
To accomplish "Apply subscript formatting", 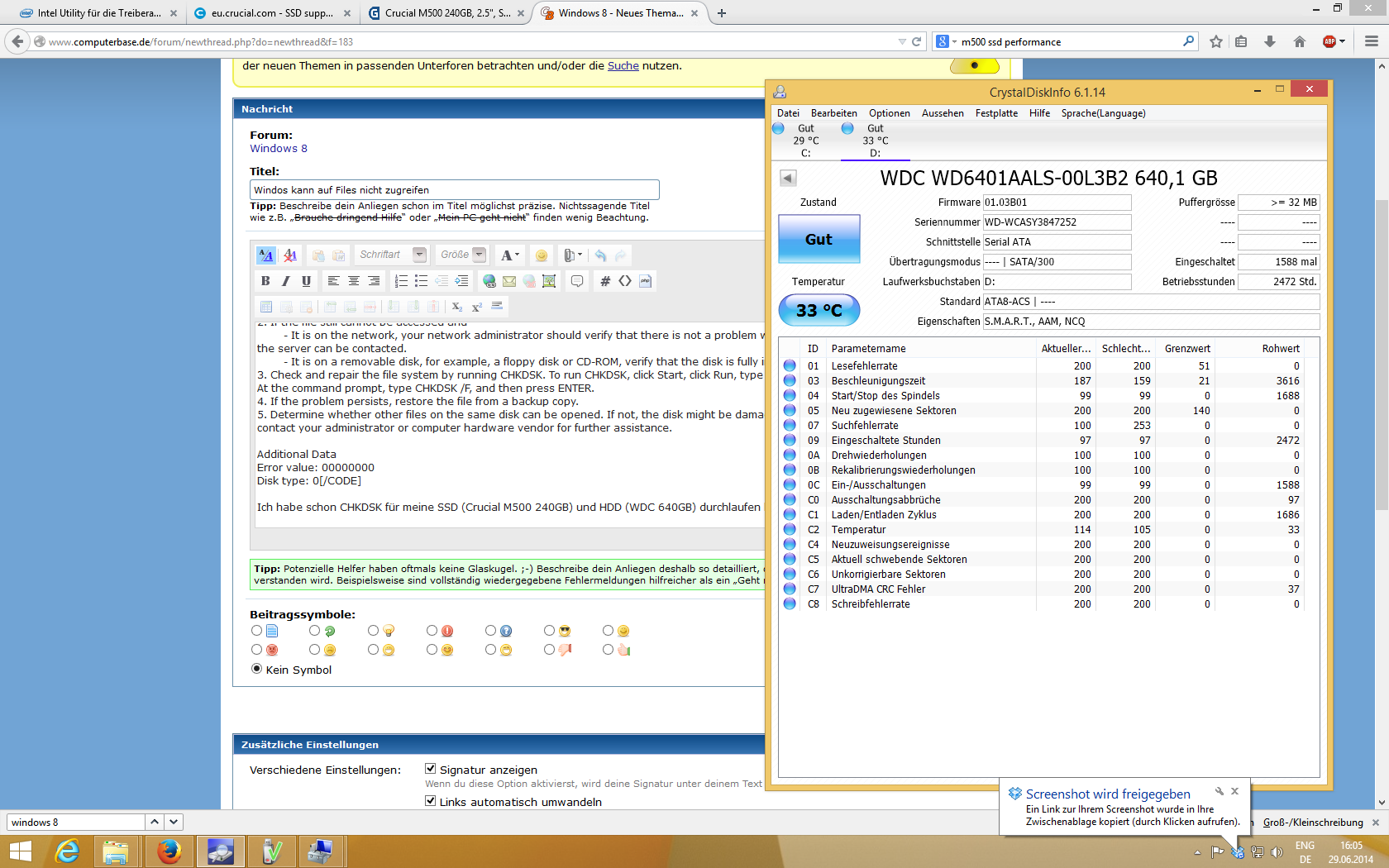I will click(x=456, y=307).
